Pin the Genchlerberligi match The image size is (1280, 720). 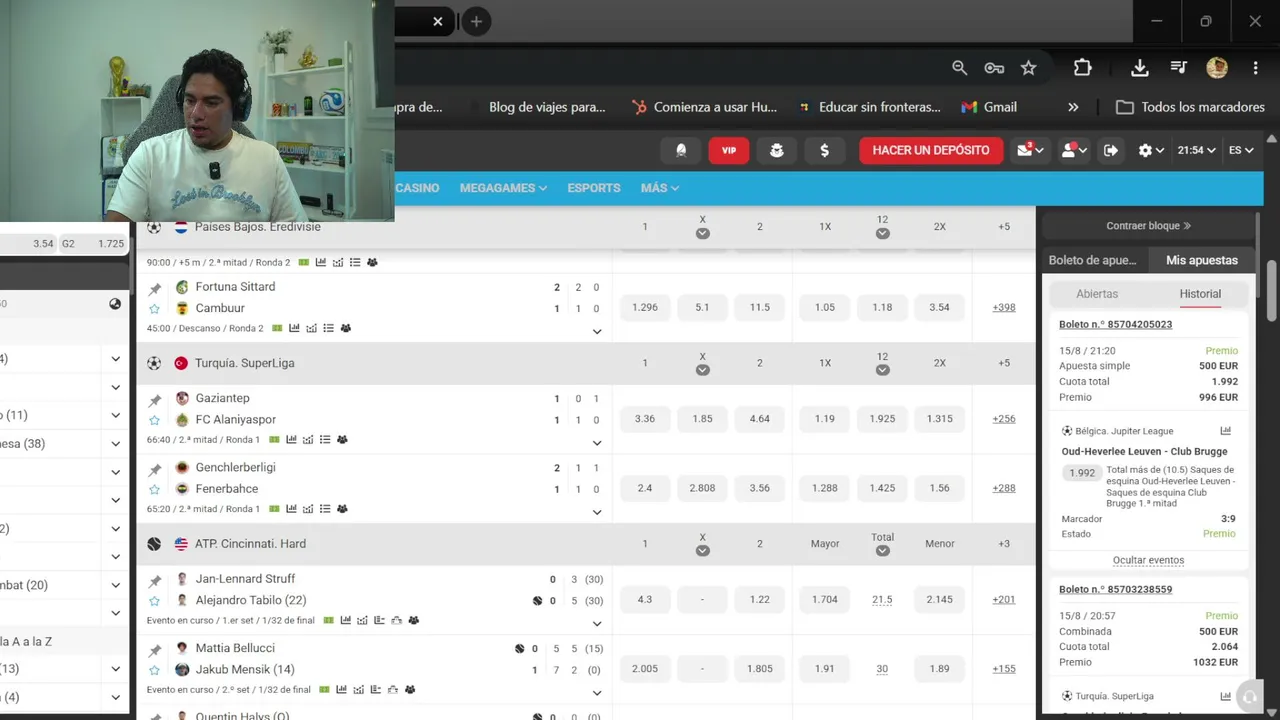[155, 469]
